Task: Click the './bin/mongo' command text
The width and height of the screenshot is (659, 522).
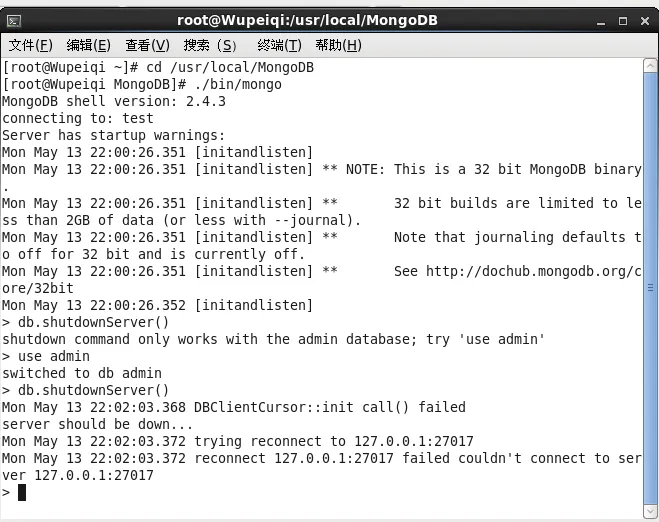Action: [x=238, y=84]
